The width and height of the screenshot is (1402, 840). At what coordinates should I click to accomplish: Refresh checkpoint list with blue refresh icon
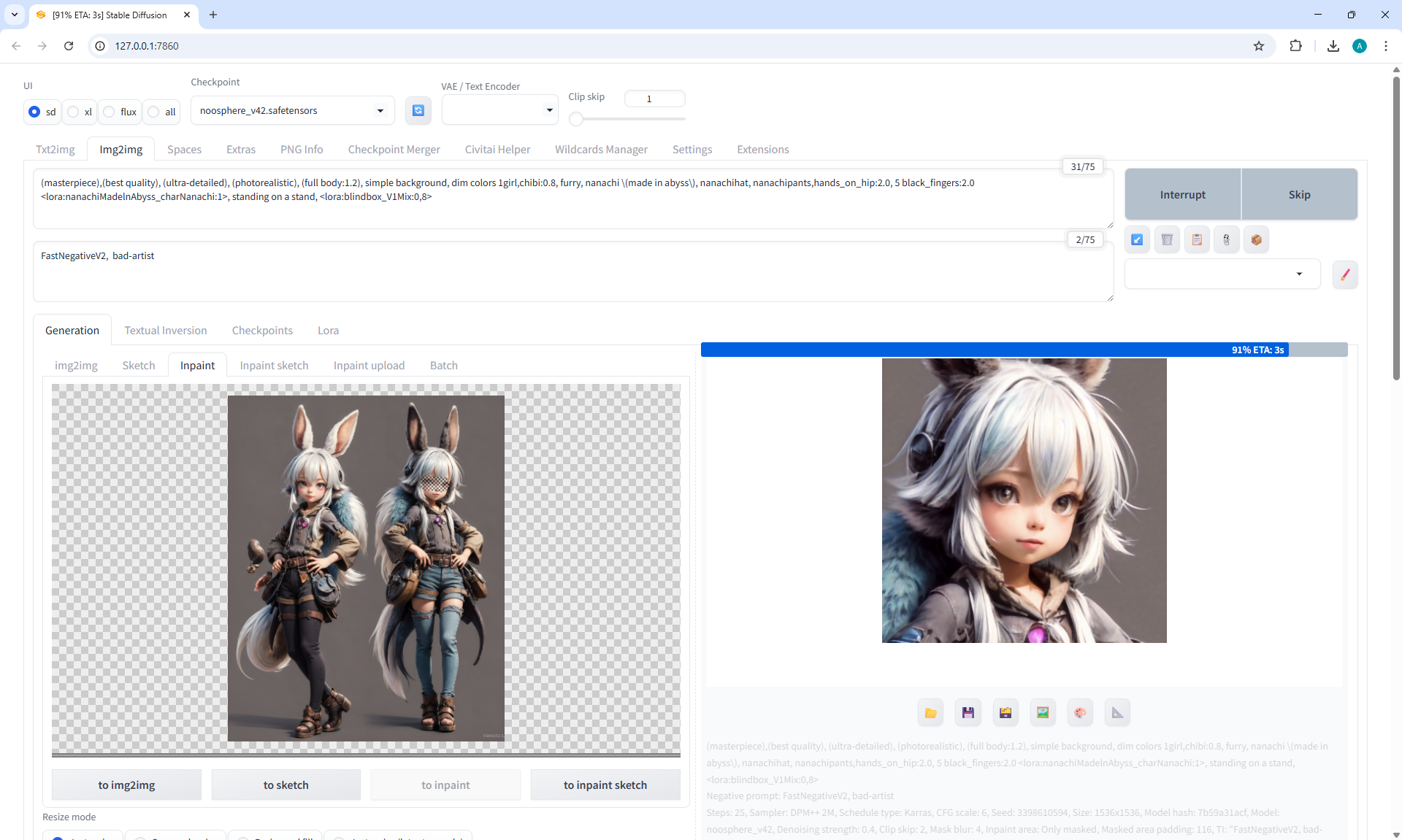point(418,110)
